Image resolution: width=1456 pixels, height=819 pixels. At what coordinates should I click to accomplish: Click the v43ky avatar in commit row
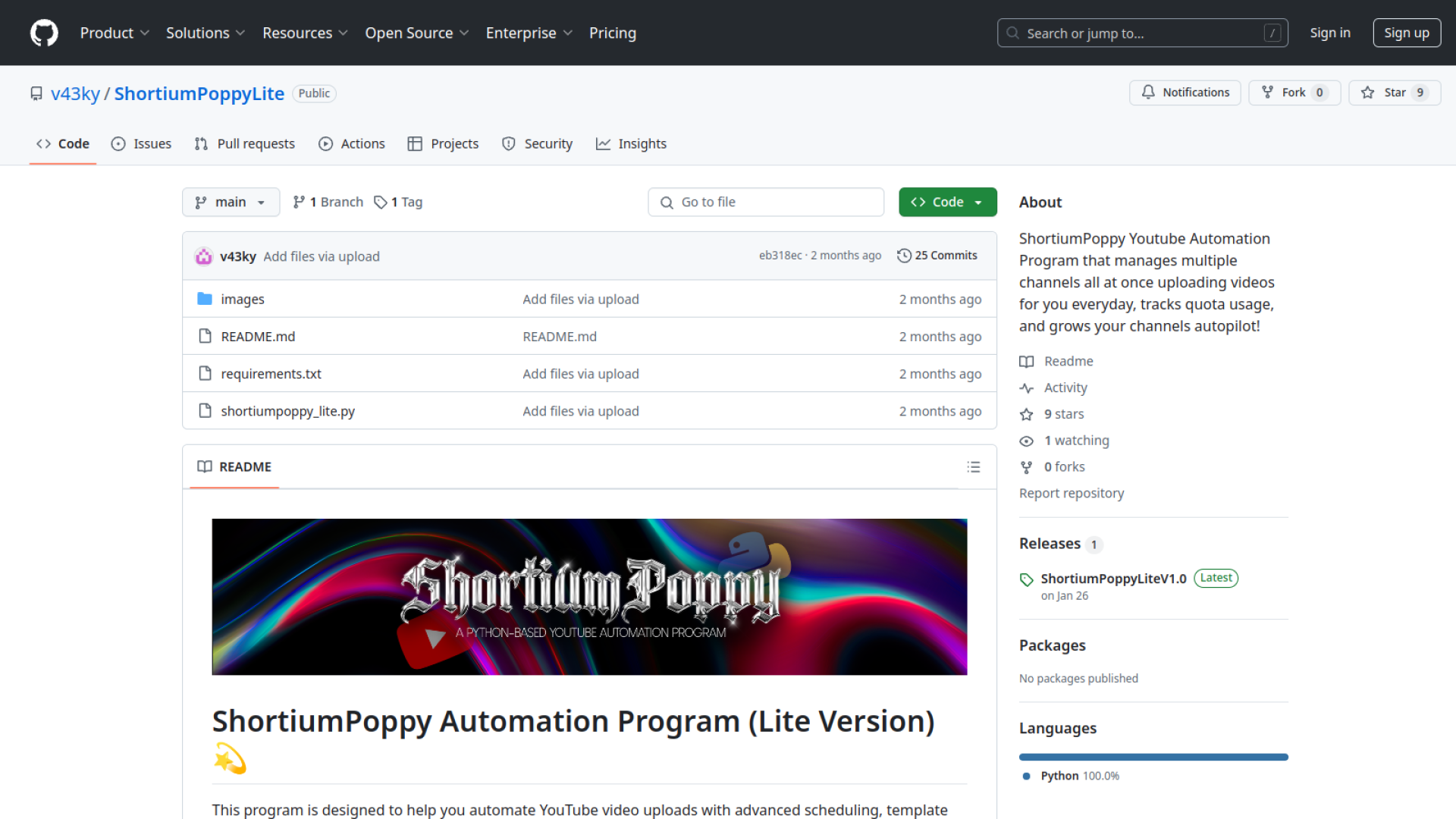[x=203, y=256]
